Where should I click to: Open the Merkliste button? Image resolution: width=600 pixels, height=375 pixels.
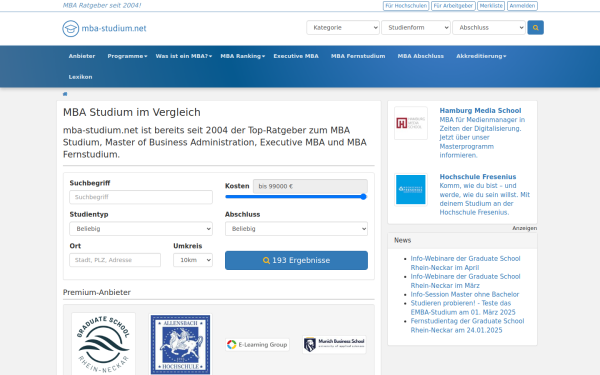(491, 6)
